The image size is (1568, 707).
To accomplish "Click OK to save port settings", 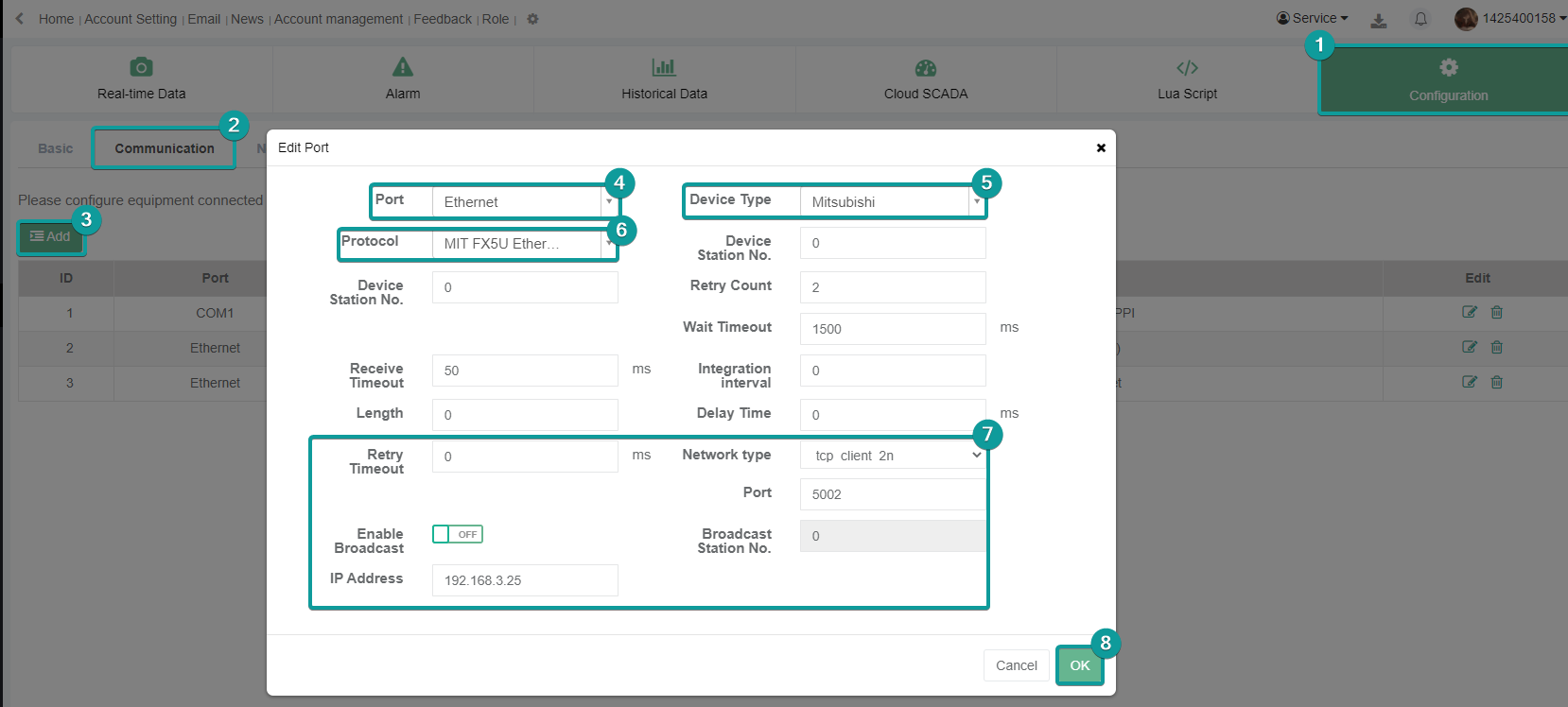I will 1079,665.
